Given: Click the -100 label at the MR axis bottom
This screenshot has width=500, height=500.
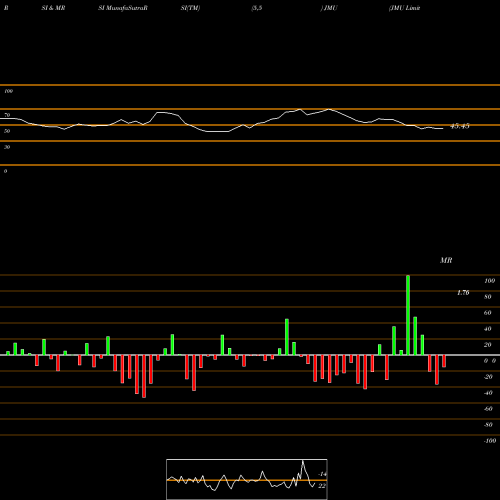Looking at the screenshot, I should tap(490, 441).
